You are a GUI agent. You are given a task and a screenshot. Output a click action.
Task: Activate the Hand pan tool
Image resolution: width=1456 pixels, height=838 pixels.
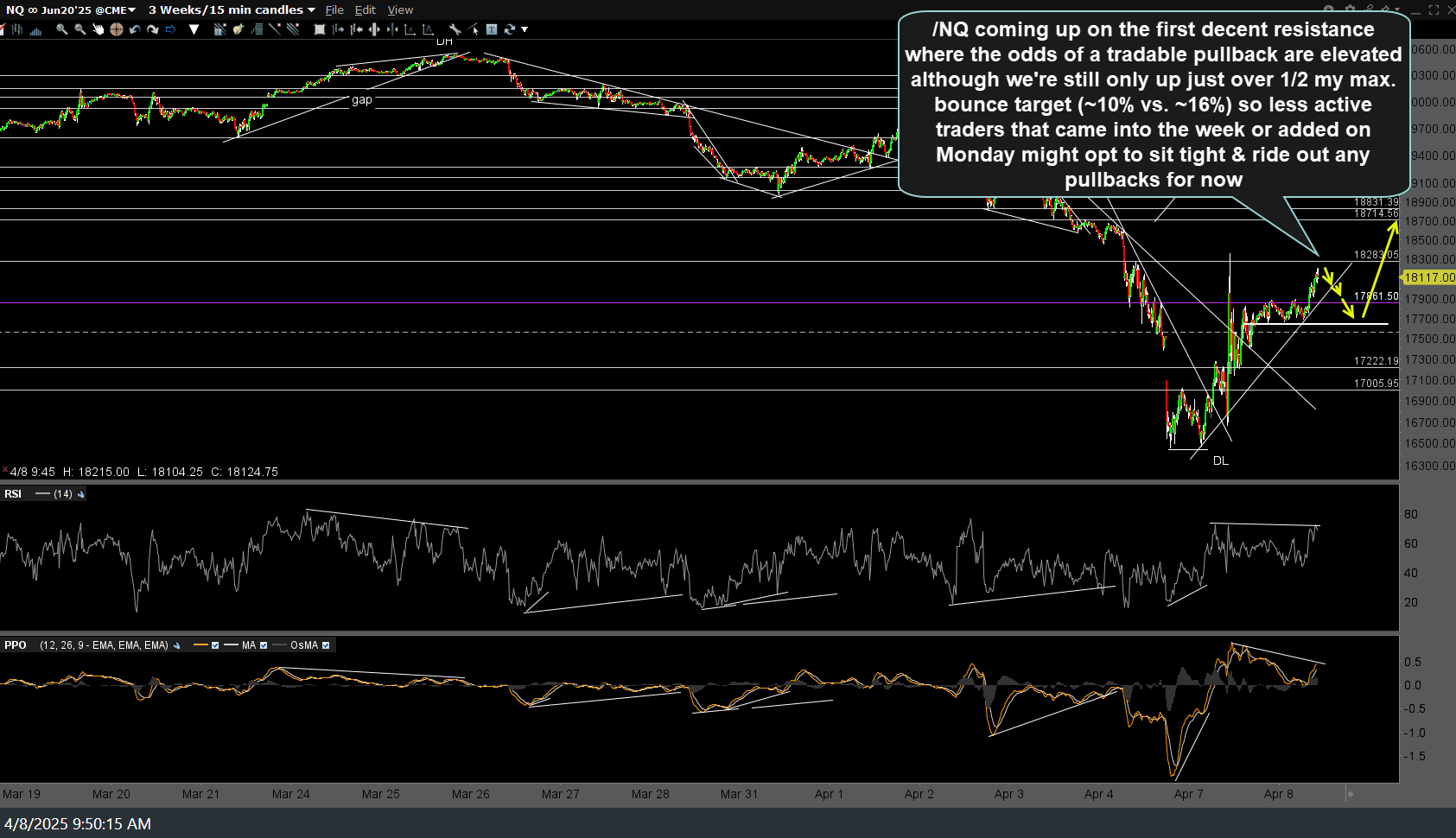click(99, 29)
